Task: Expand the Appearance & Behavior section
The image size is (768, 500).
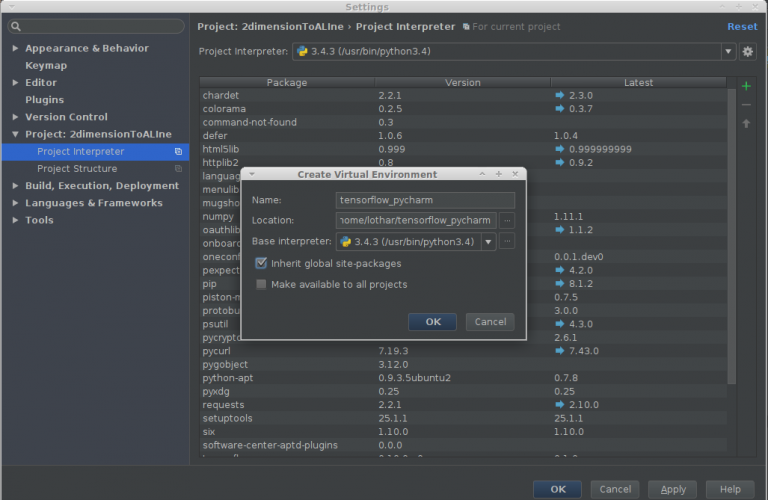Action: pyautogui.click(x=15, y=48)
